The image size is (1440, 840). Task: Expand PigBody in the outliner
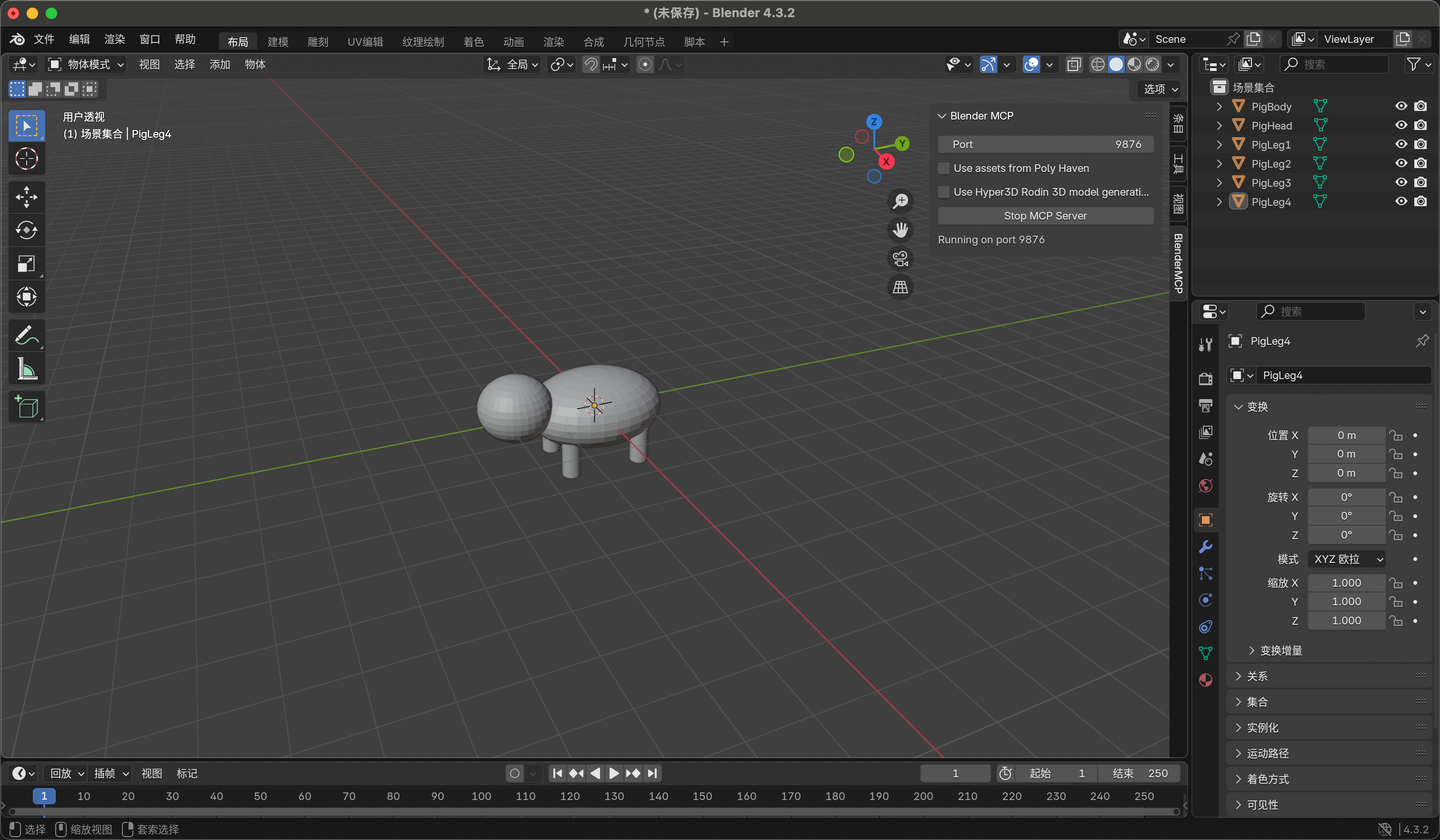pos(1220,106)
